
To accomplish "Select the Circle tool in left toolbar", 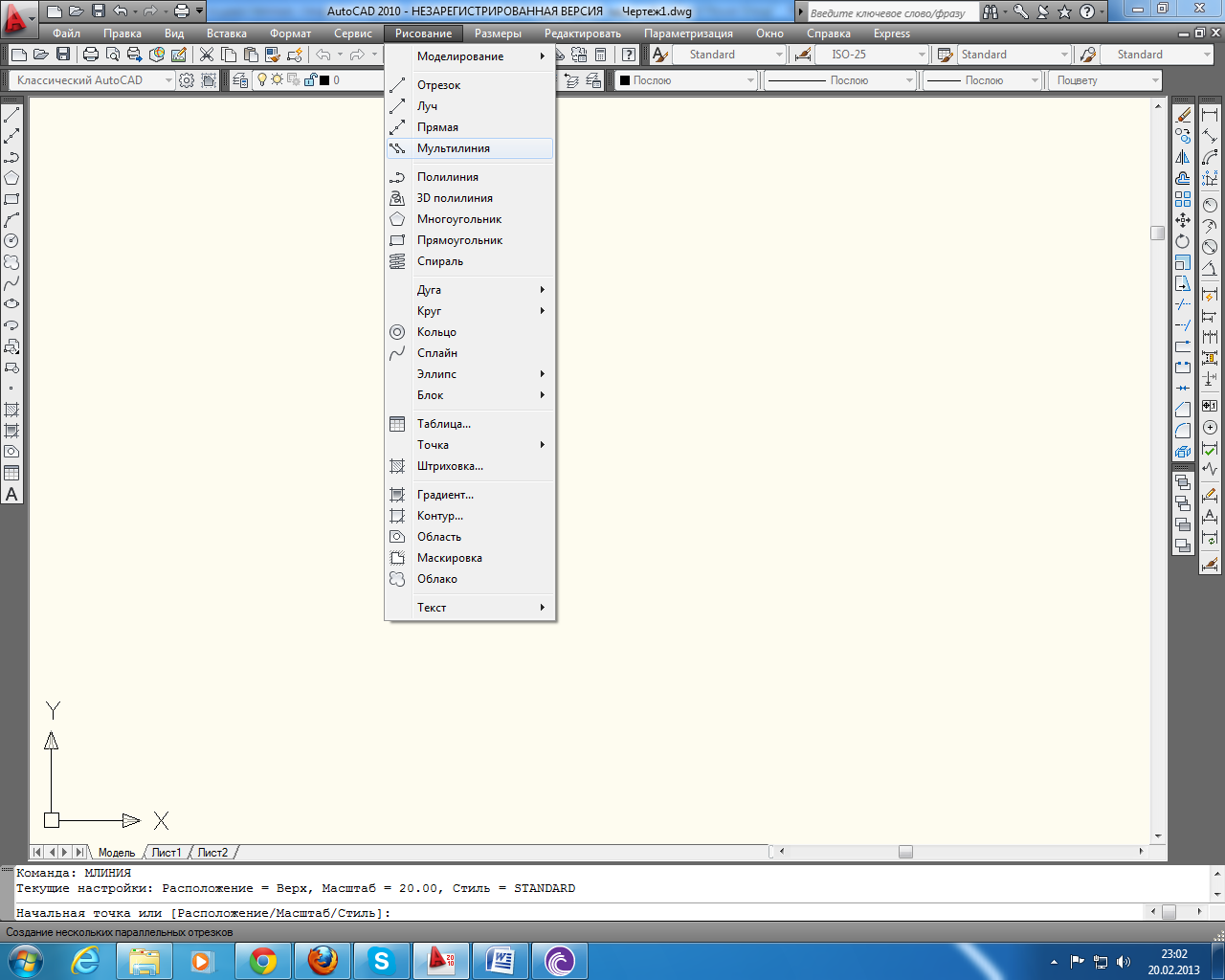I will pos(11,241).
